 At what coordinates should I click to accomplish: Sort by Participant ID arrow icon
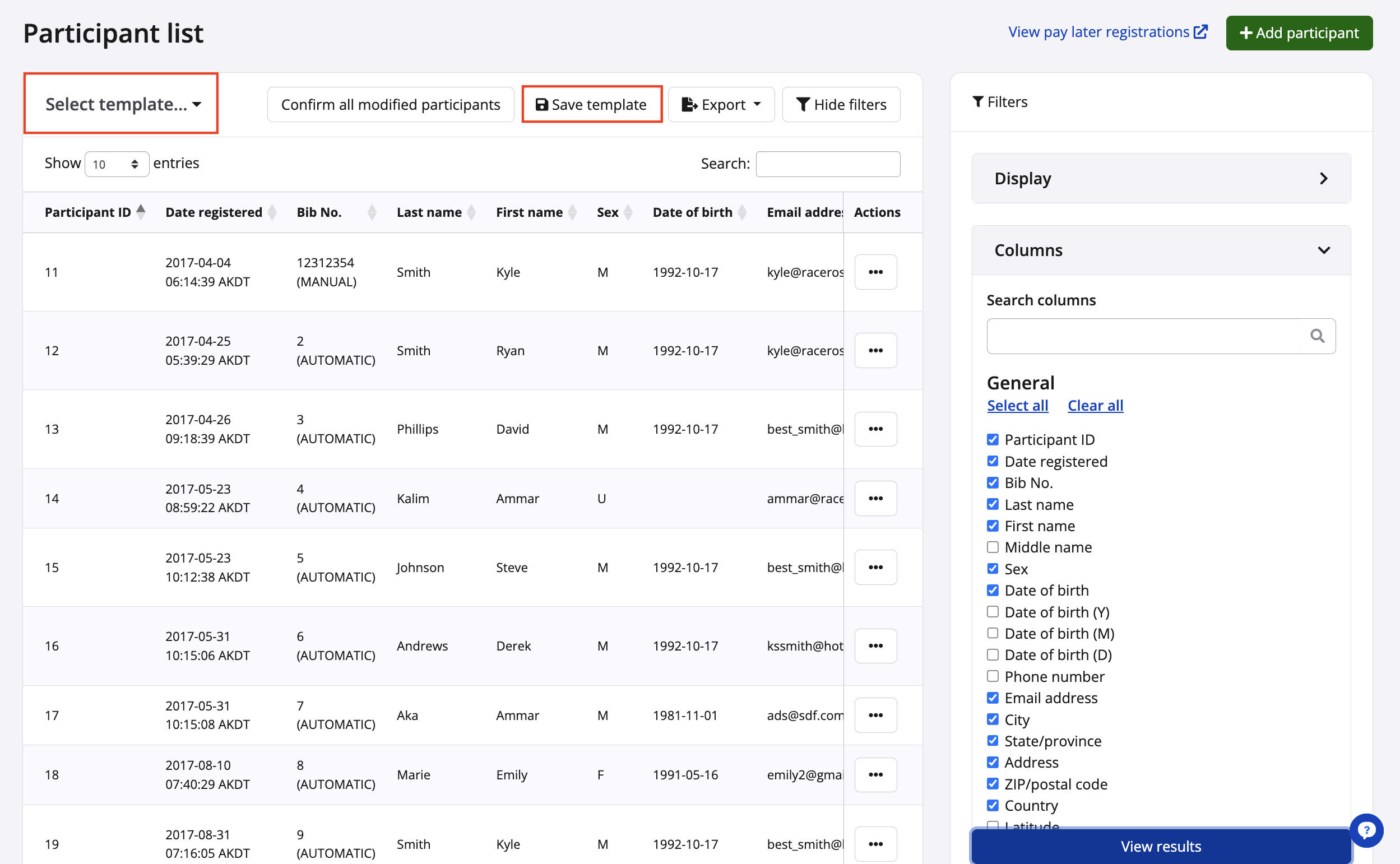(141, 212)
